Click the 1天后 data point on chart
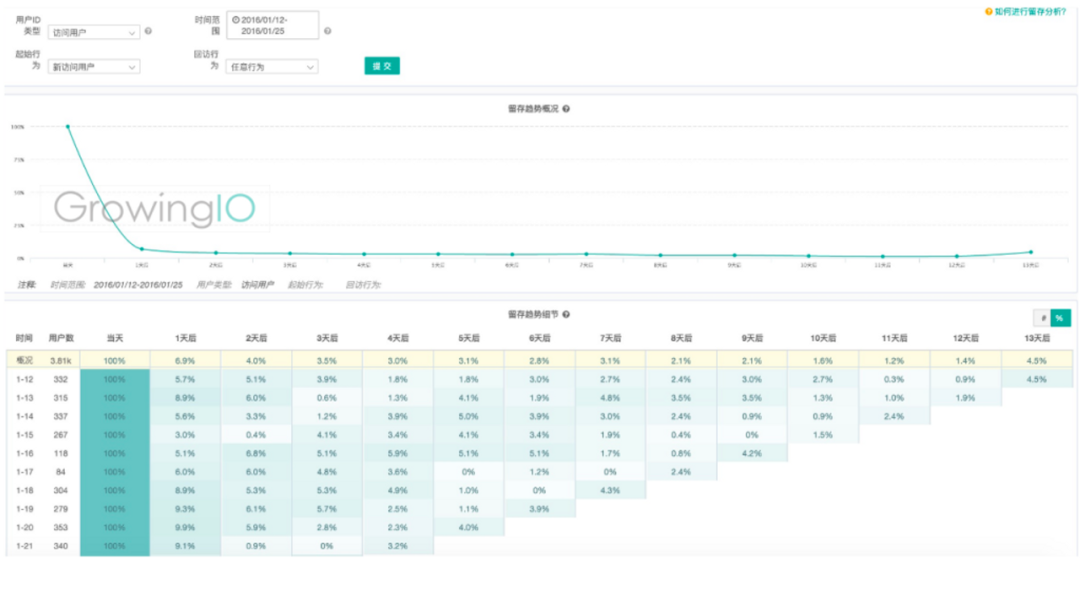 pos(142,249)
